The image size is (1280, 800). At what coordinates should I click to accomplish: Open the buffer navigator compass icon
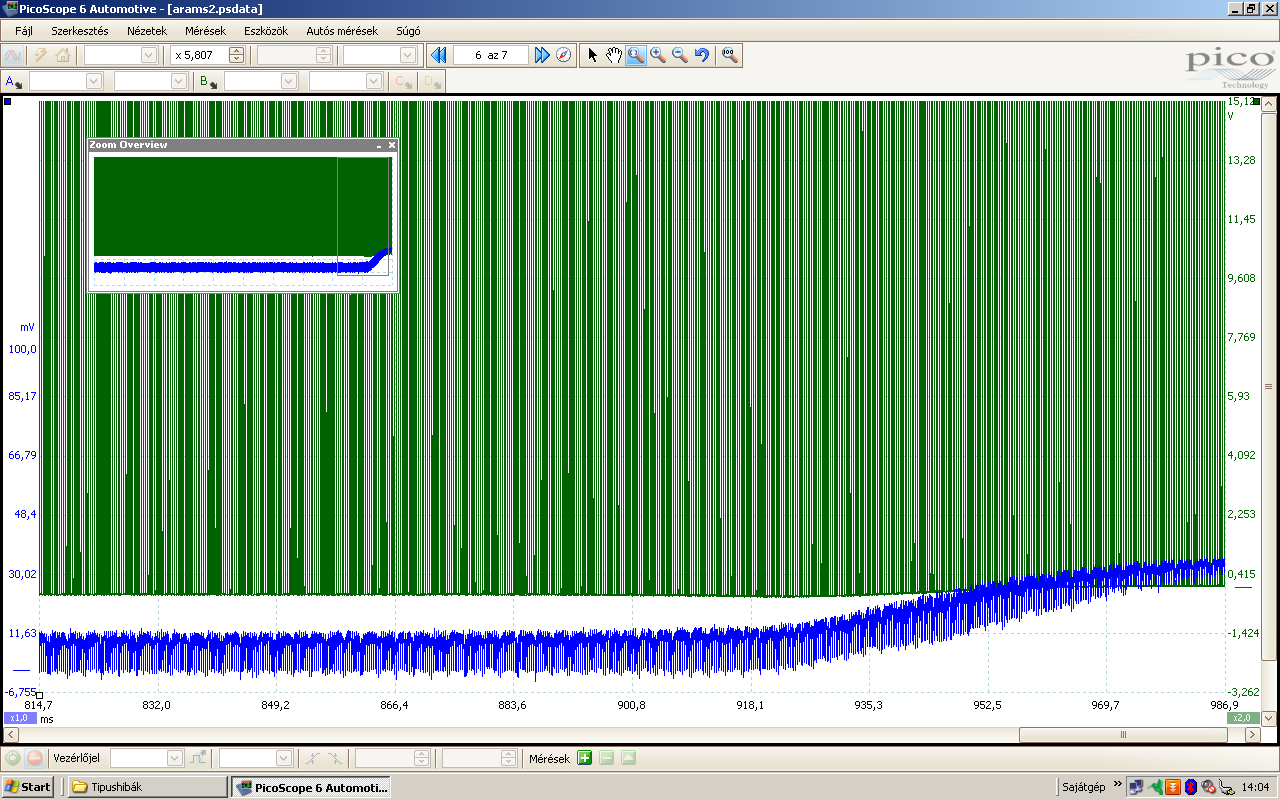(564, 56)
